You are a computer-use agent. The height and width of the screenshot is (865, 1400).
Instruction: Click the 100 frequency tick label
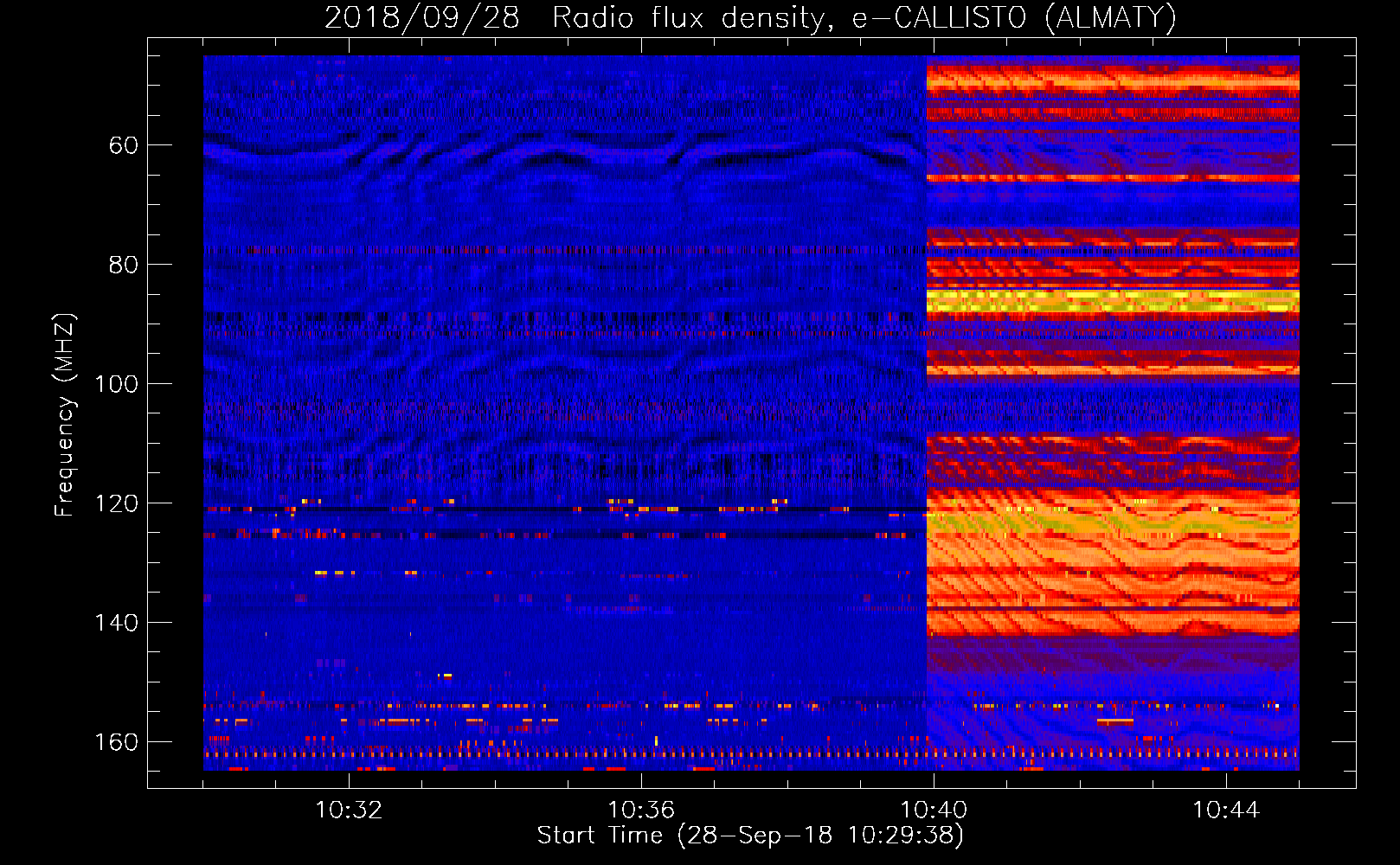[x=117, y=384]
